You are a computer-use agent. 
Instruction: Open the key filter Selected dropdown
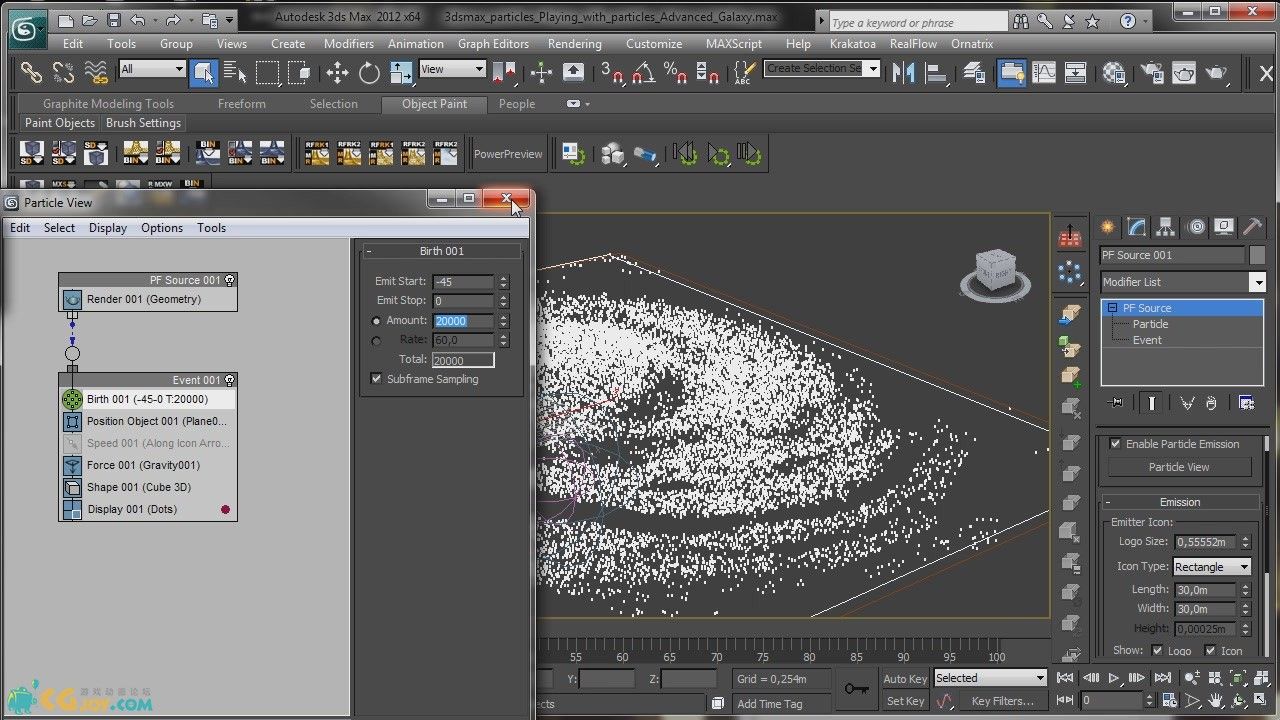tap(990, 678)
